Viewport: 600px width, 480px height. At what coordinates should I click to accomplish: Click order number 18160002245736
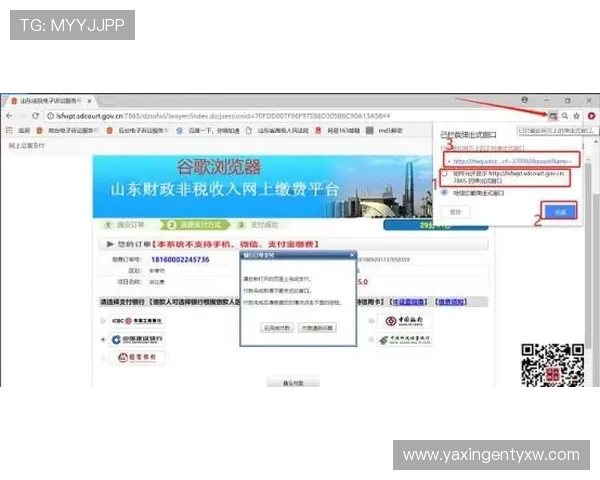pyautogui.click(x=180, y=260)
